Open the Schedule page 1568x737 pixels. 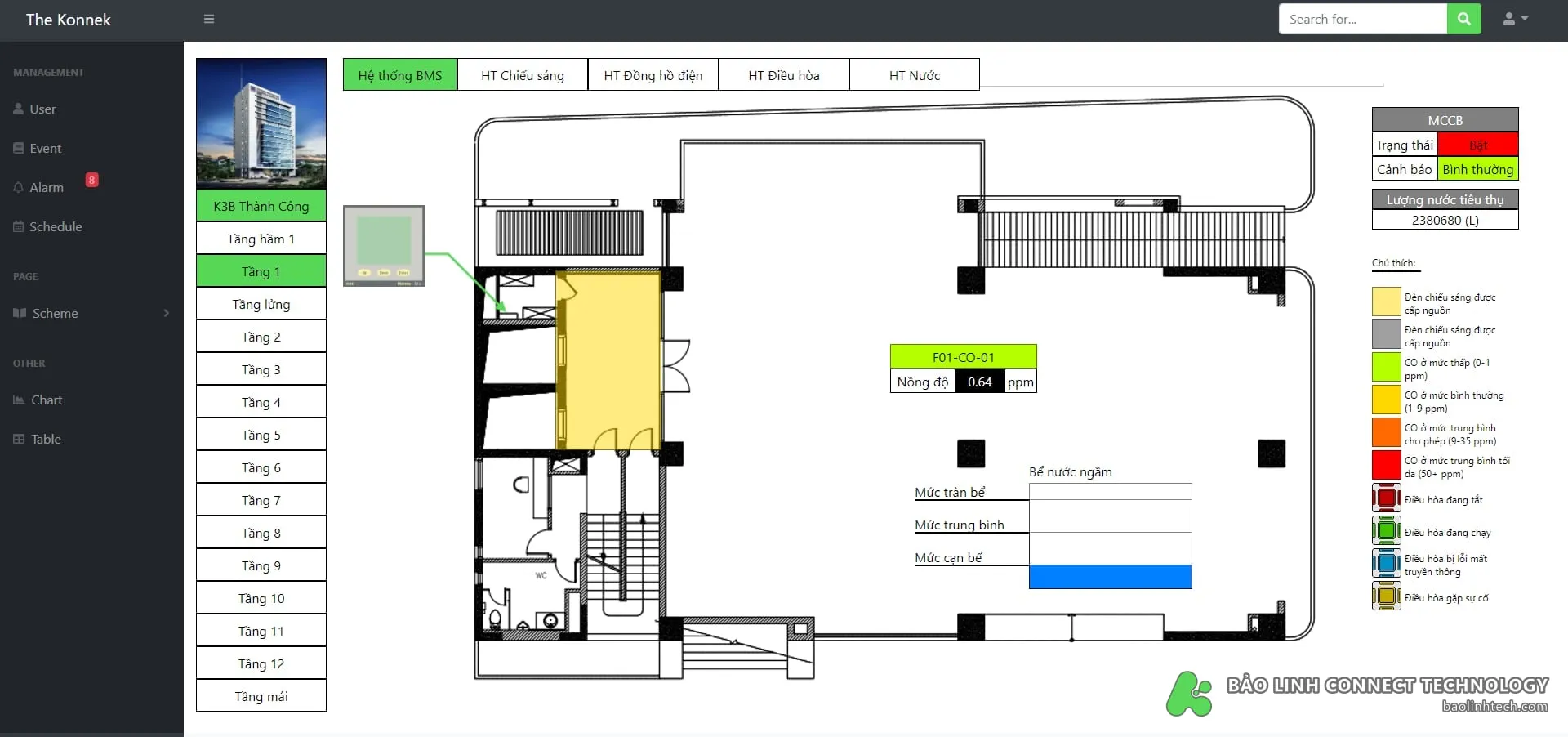[47, 226]
